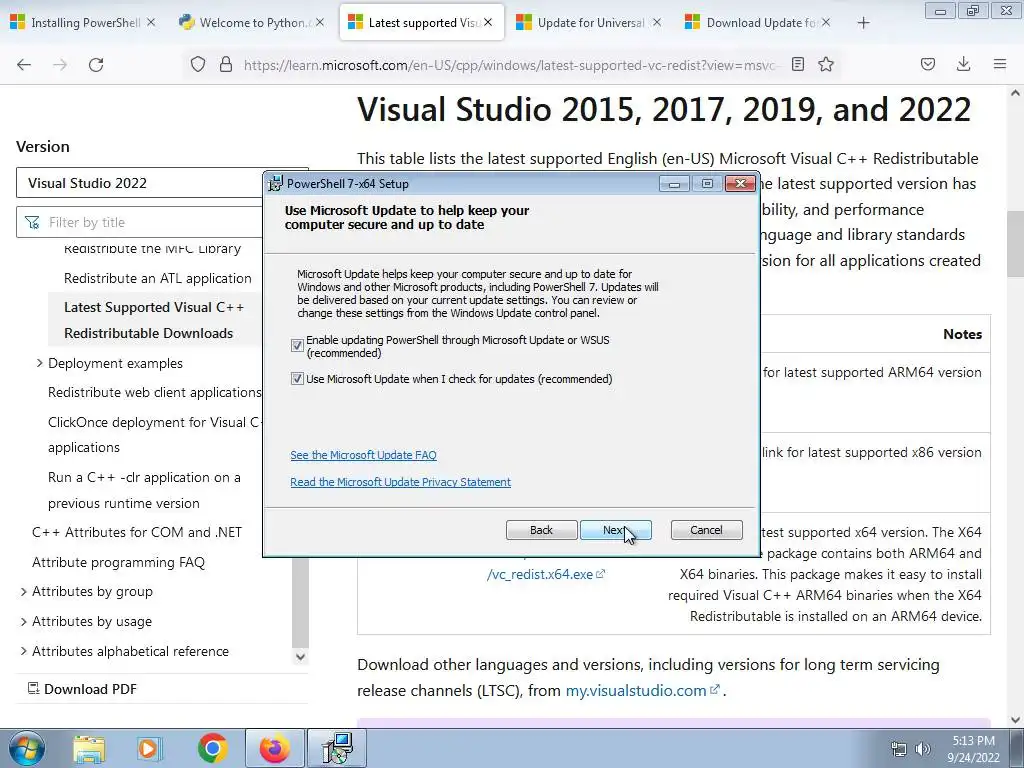Open a new tab with plus button

click(x=863, y=23)
